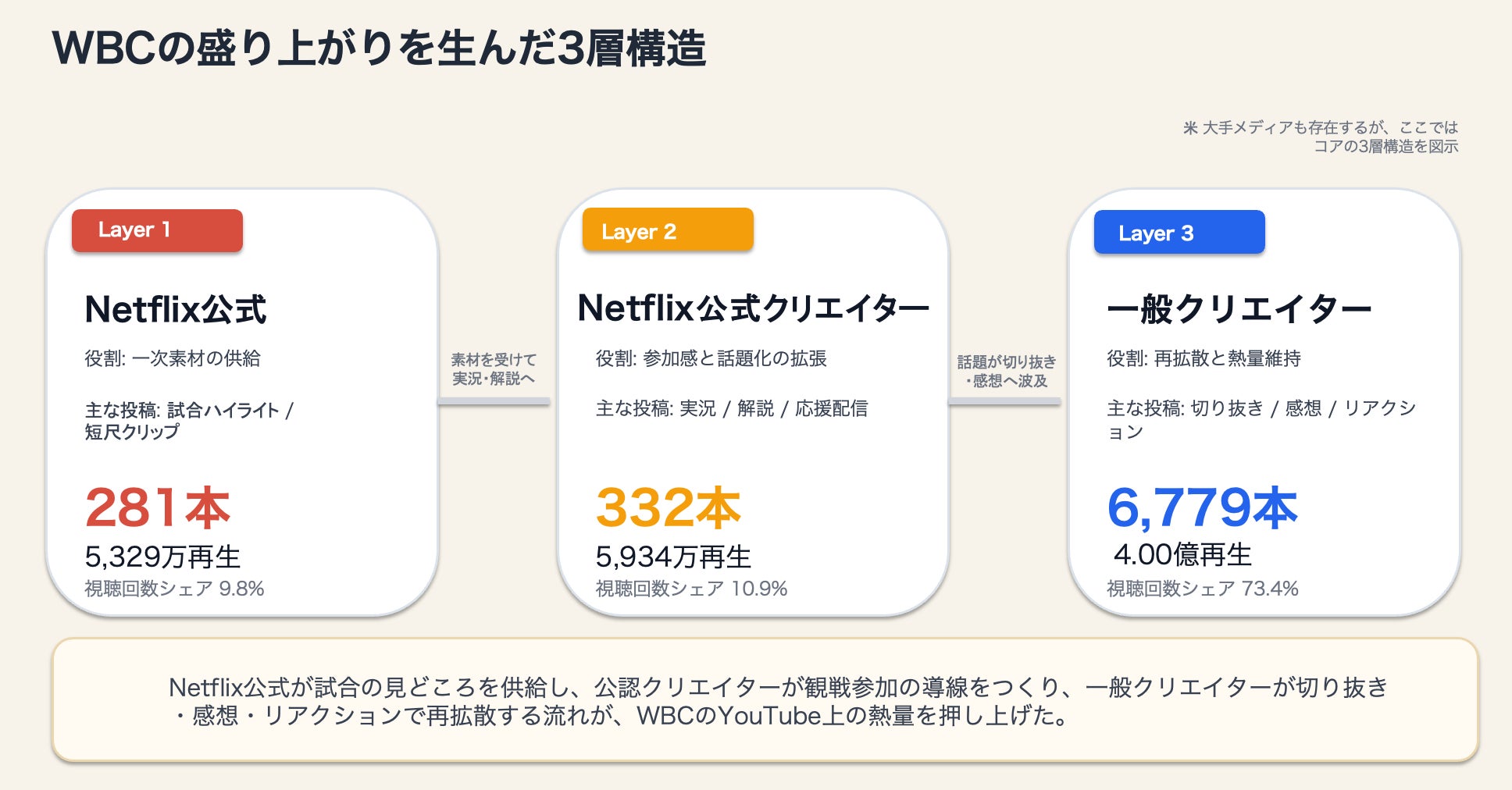Viewport: 1512px width, 790px height.
Task: Select the 5,934万再生 view count
Action: click(673, 557)
